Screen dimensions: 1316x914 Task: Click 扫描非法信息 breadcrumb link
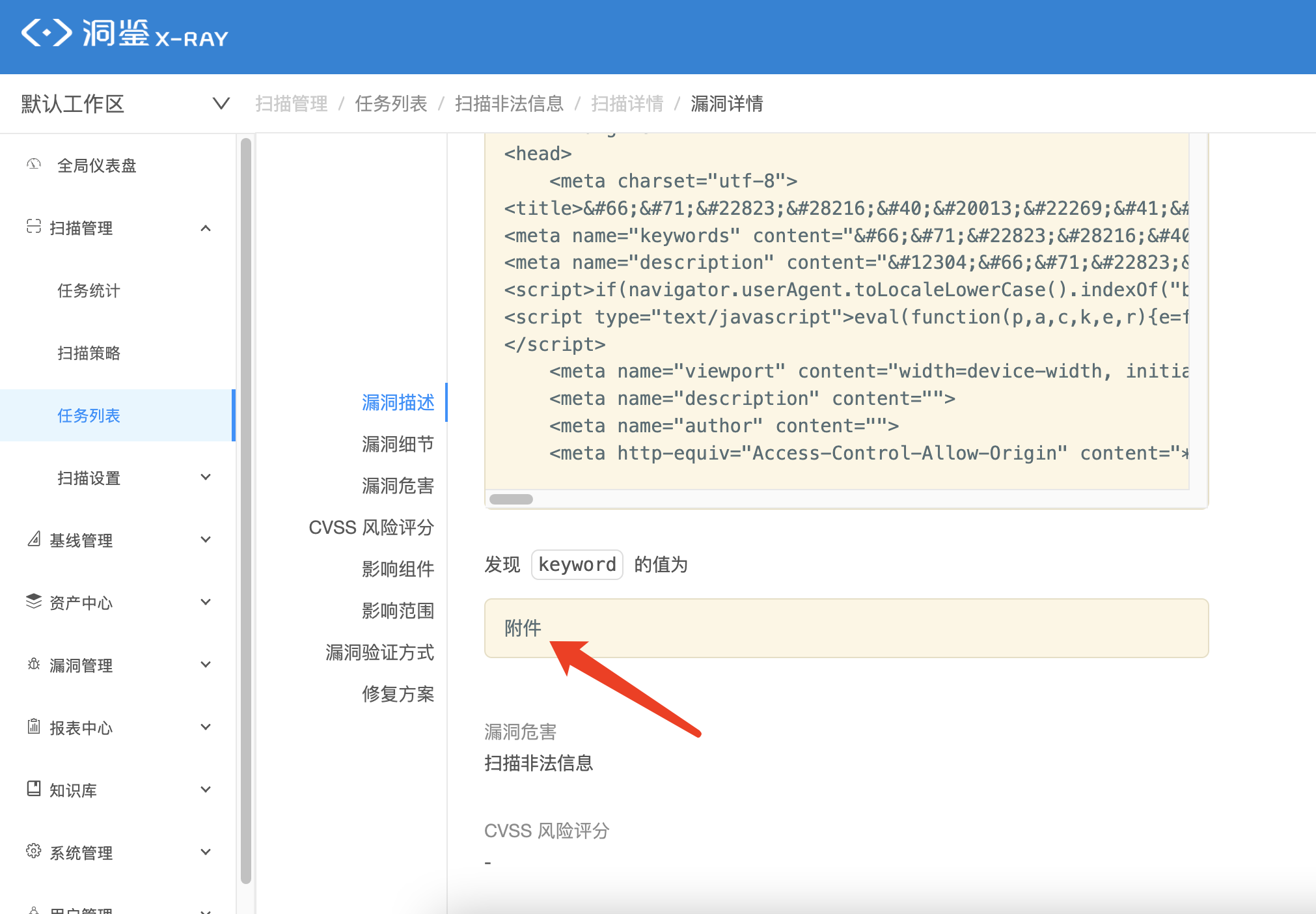[509, 104]
